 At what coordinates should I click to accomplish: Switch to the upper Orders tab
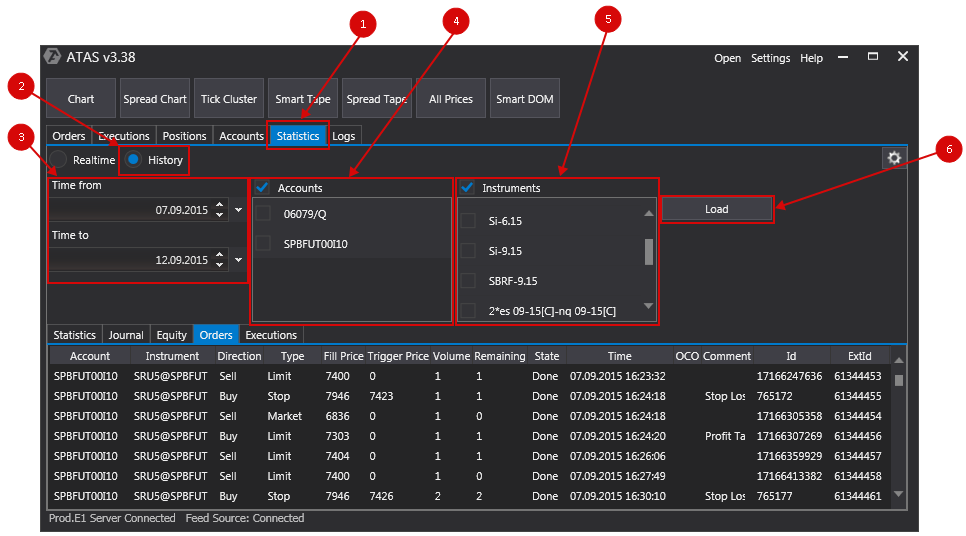pyautogui.click(x=69, y=136)
